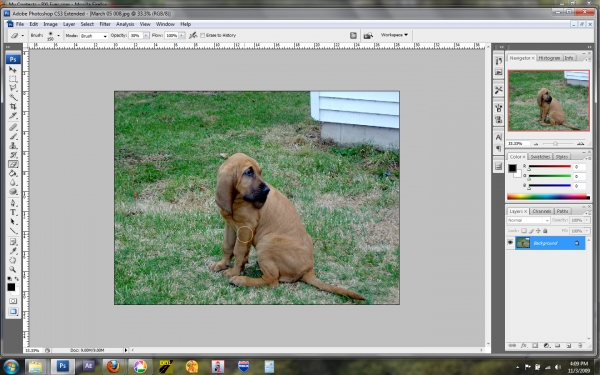600x375 pixels.
Task: Toggle lock position in Layers panel
Action: pos(538,231)
